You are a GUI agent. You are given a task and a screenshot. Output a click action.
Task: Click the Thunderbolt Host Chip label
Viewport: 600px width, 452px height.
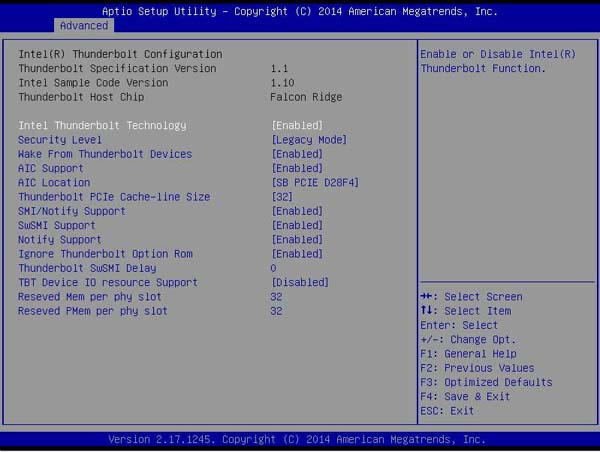(81, 97)
